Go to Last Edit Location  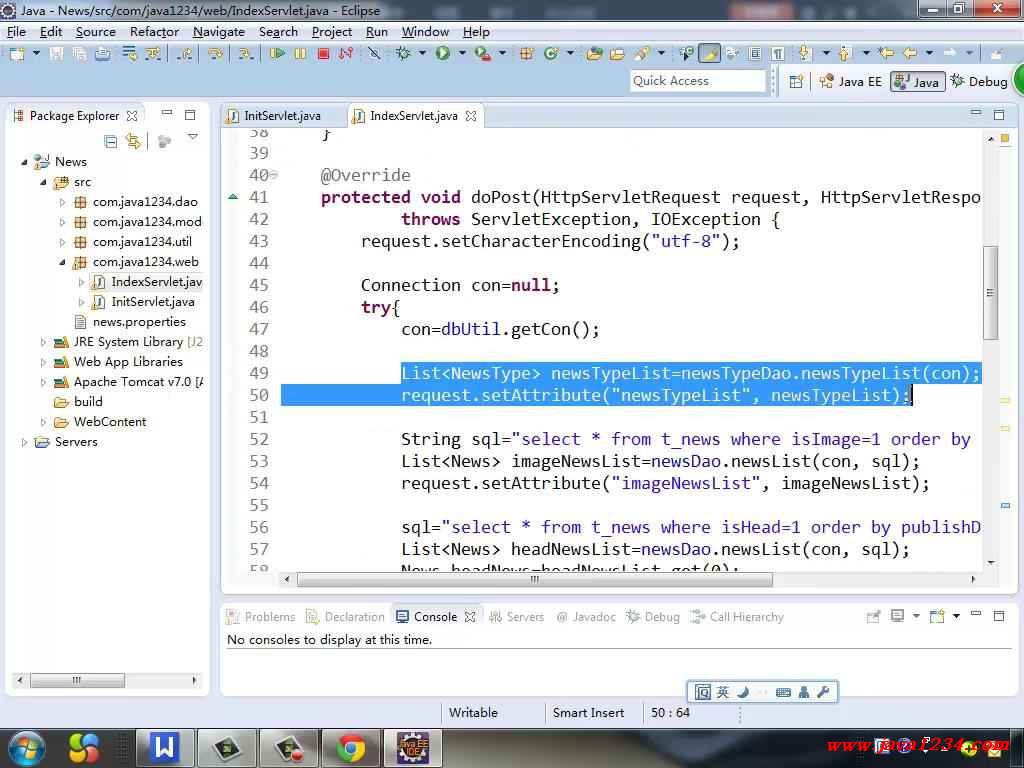click(886, 54)
